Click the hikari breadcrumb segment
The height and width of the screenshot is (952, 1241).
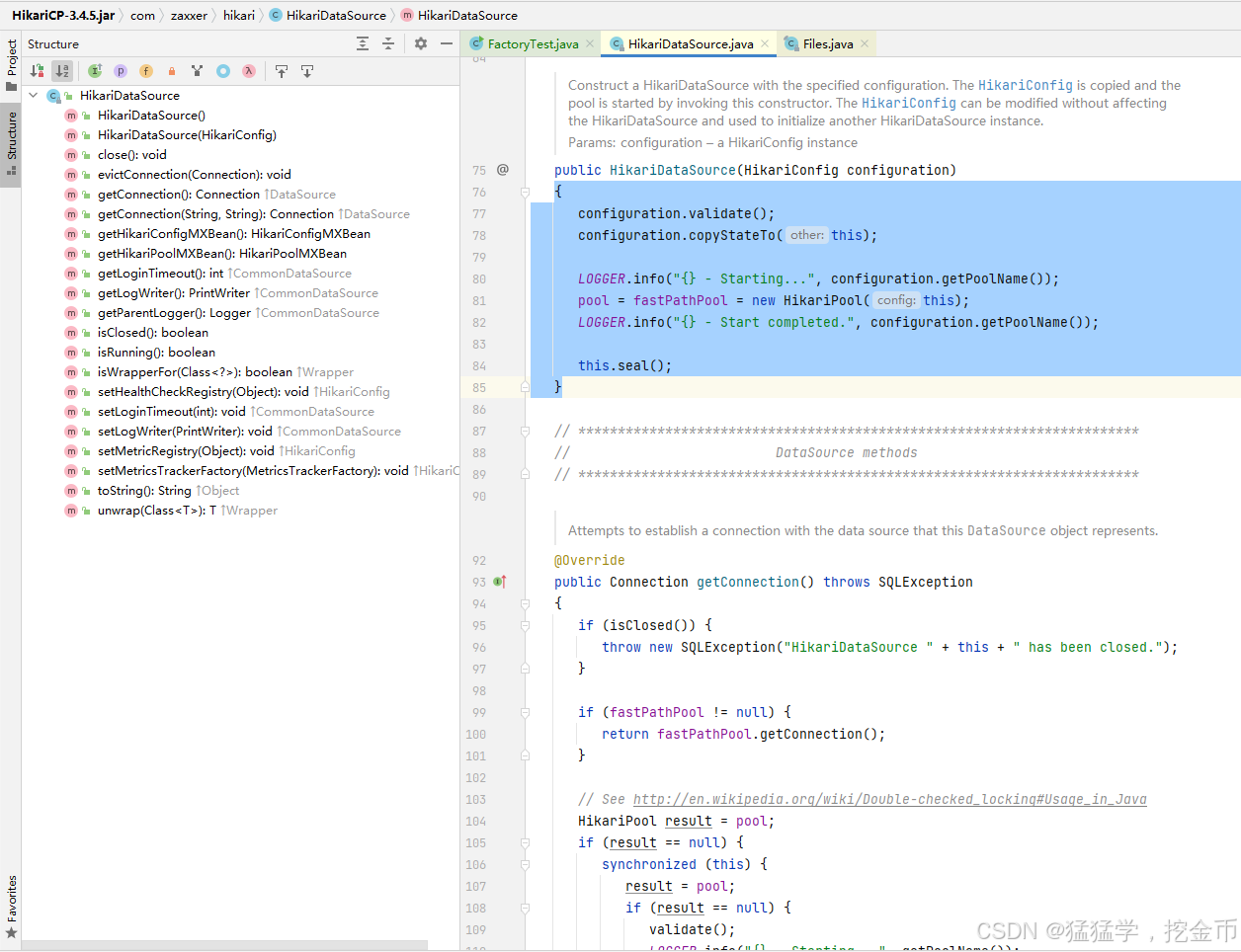pos(239,15)
